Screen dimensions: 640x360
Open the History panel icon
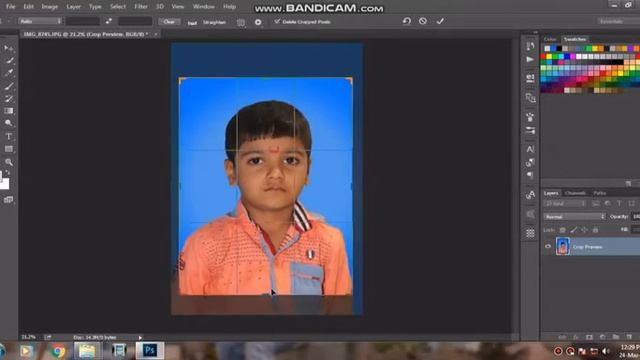tap(530, 46)
